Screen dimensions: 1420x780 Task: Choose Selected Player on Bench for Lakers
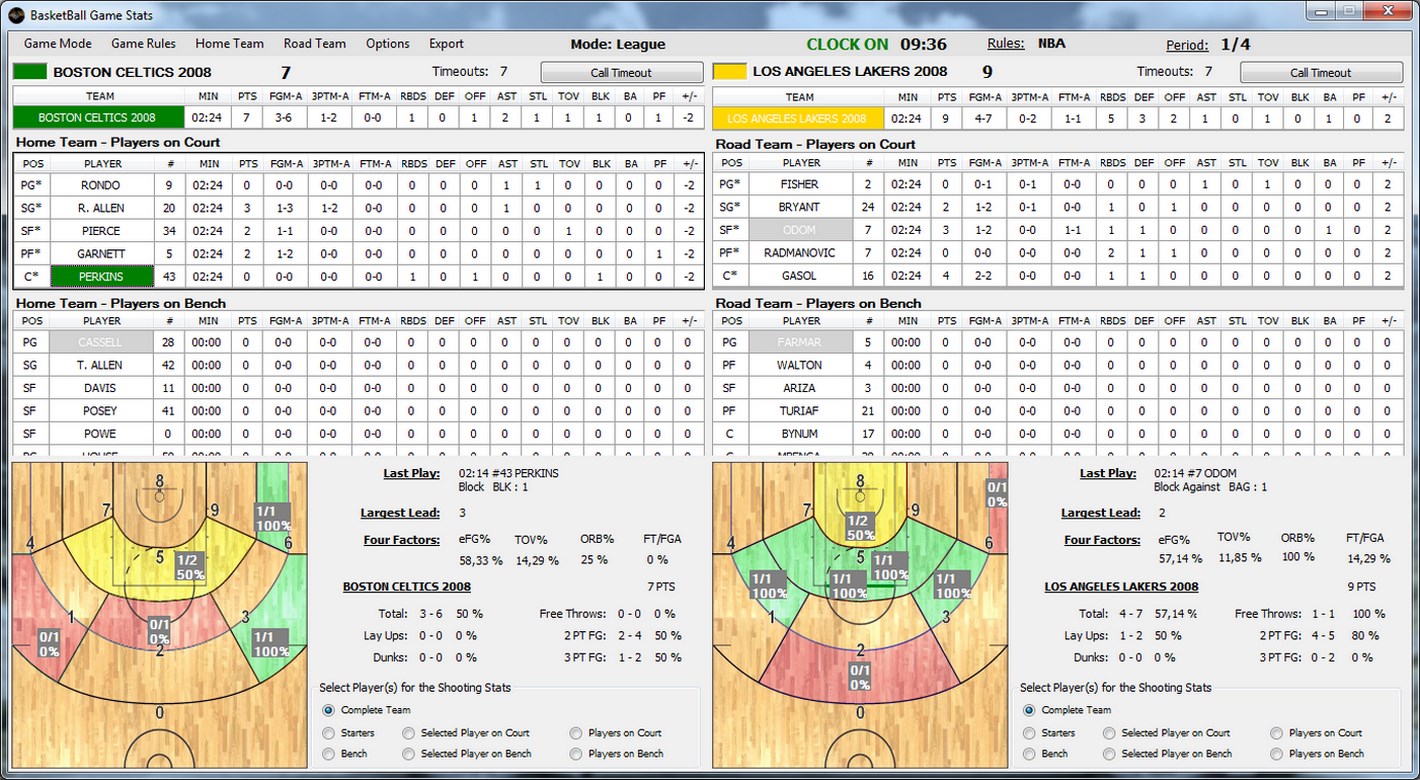coord(1108,754)
